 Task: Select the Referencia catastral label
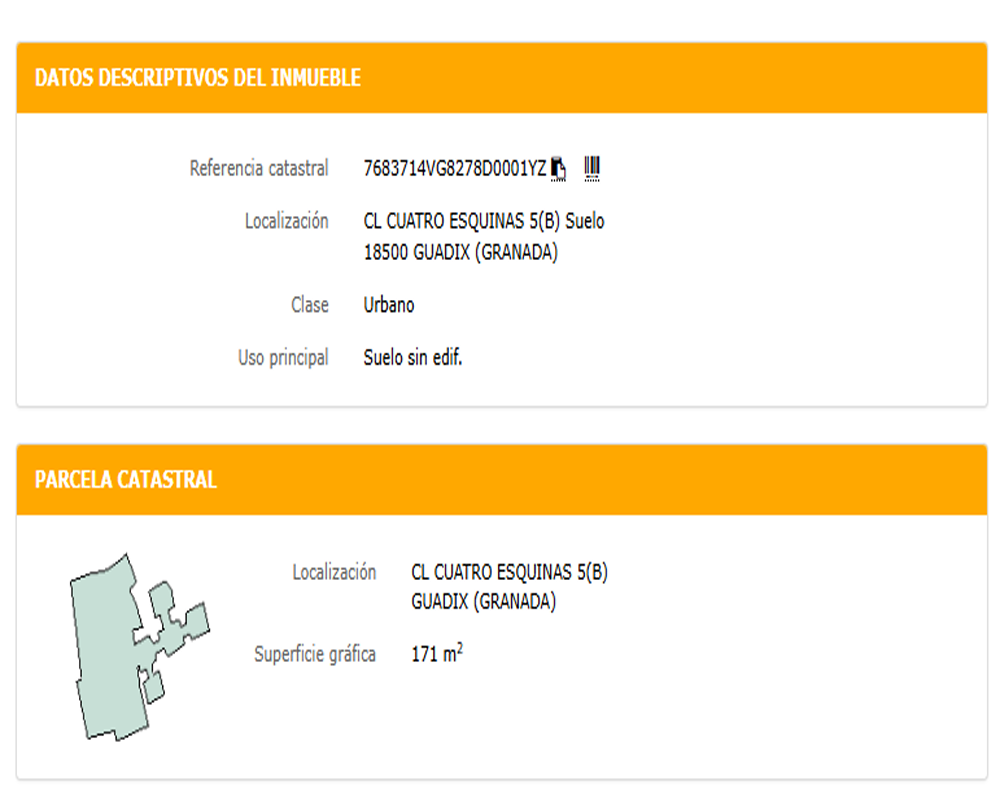(259, 168)
